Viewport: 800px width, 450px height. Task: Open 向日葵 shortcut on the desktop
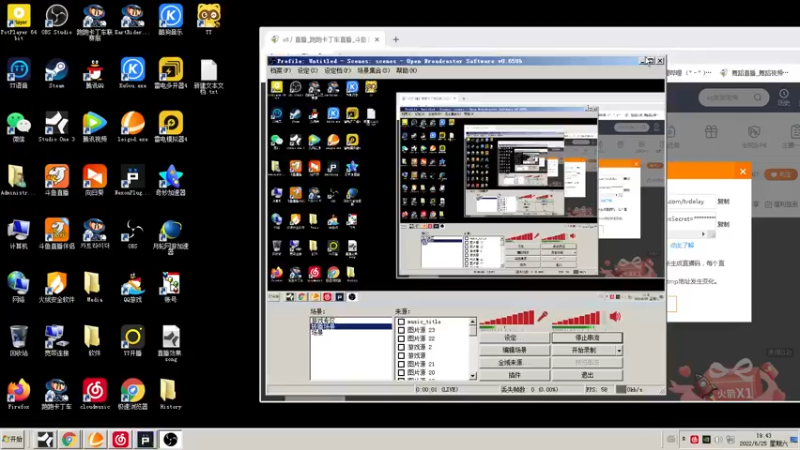pyautogui.click(x=94, y=181)
